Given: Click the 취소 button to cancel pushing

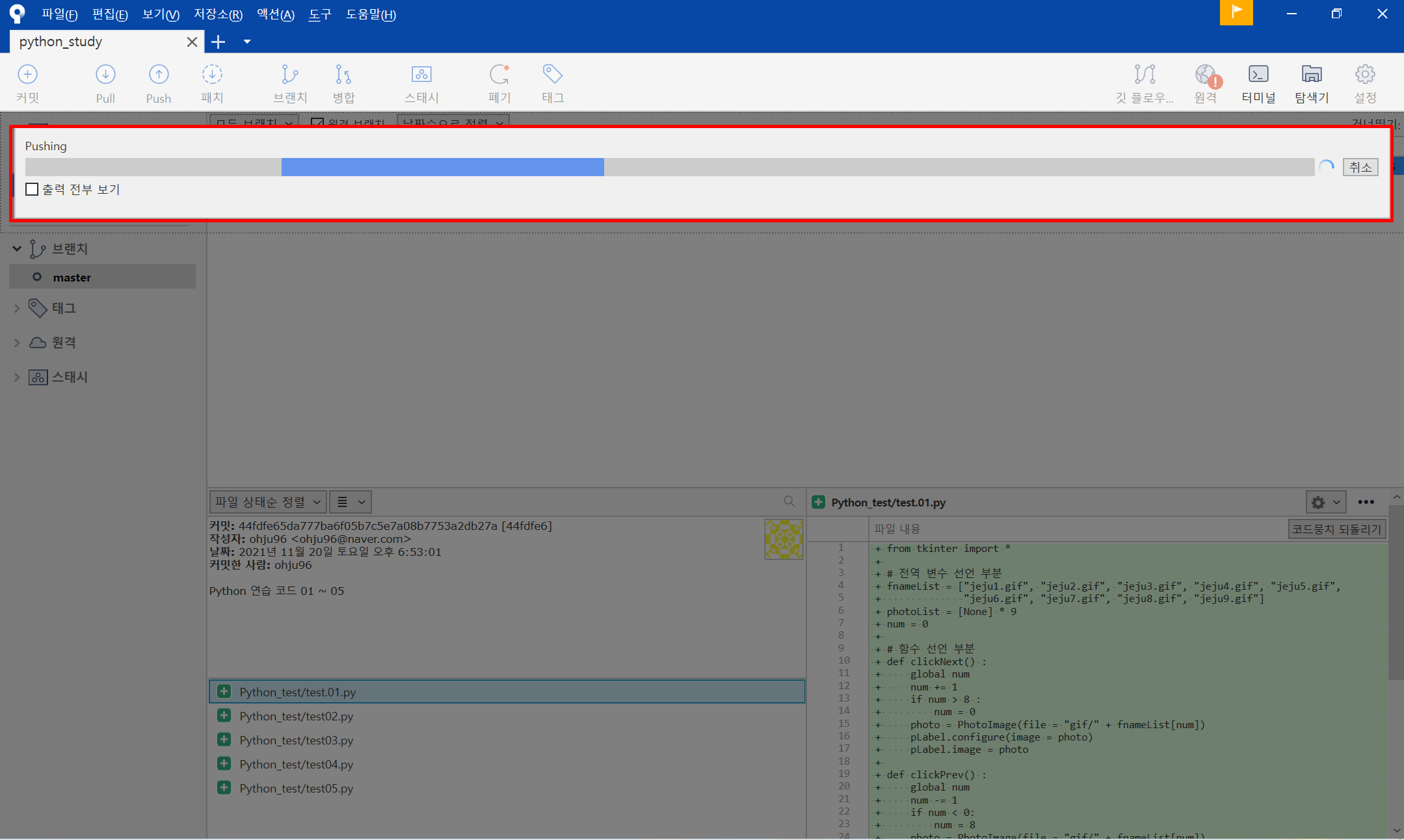Looking at the screenshot, I should click(1360, 167).
